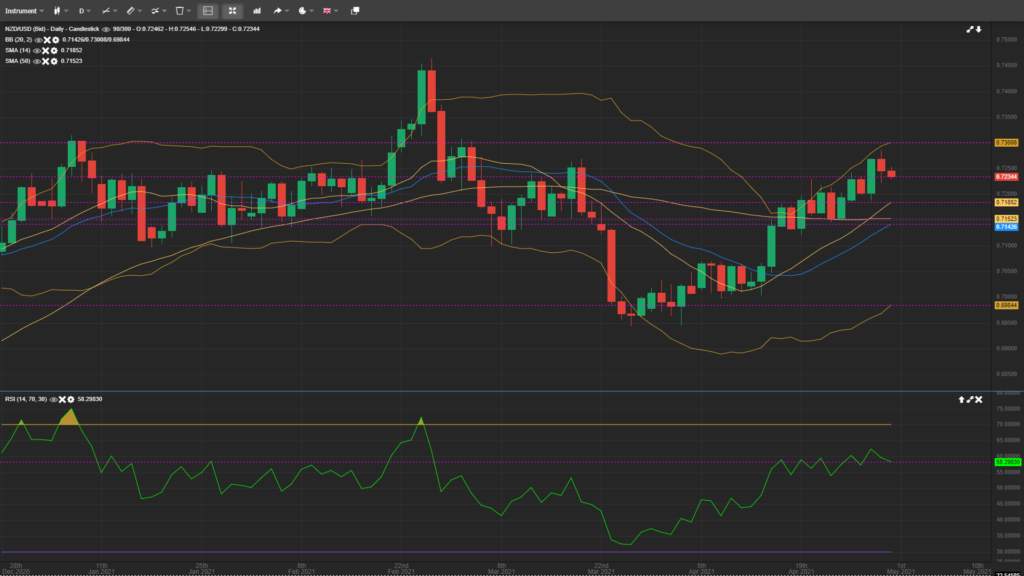Open settings gear for SMA (14)
Screen dimensions: 1024x576
click(x=54, y=50)
